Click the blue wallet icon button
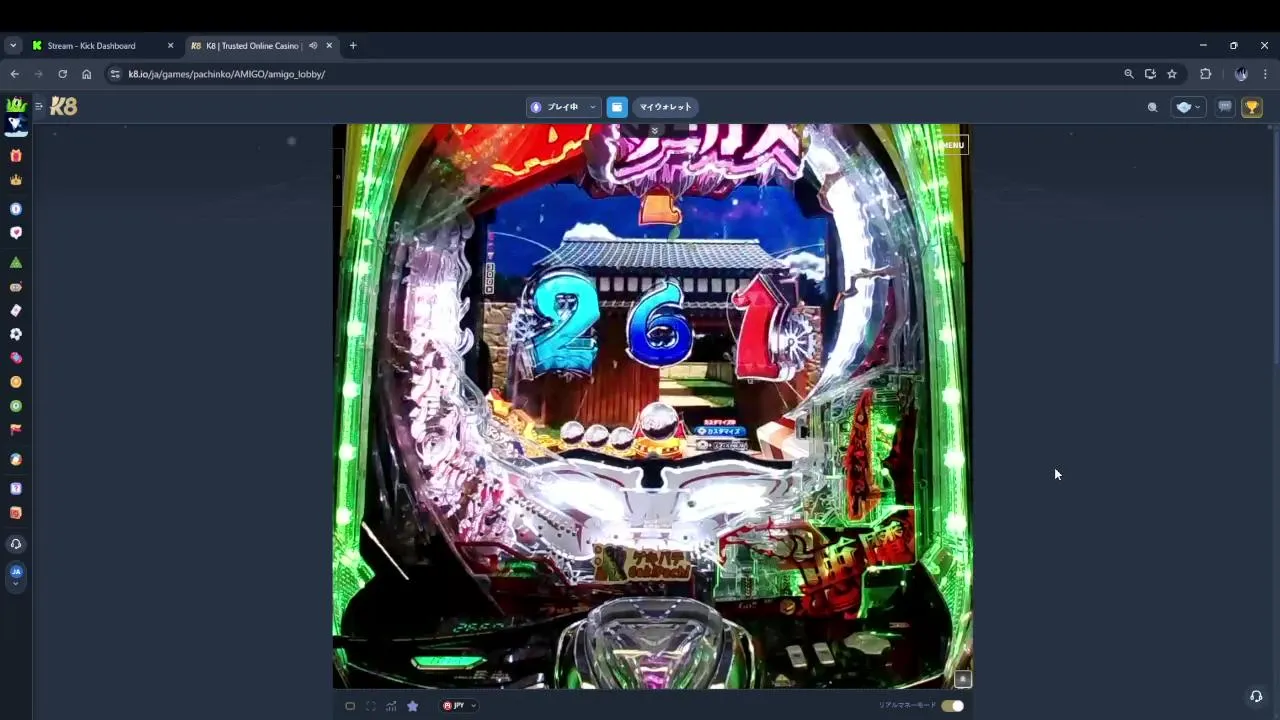Viewport: 1280px width, 720px height. pos(617,107)
